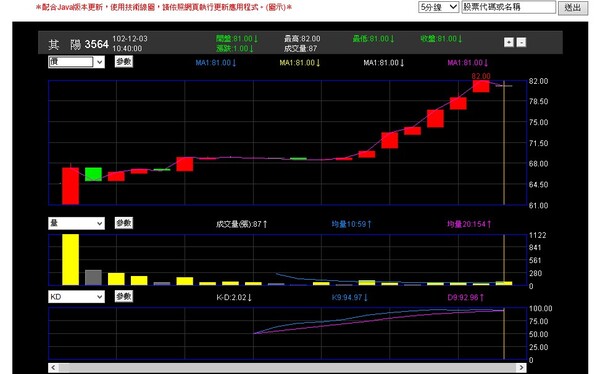Click 最低:81.00 low price label

[x=373, y=39]
